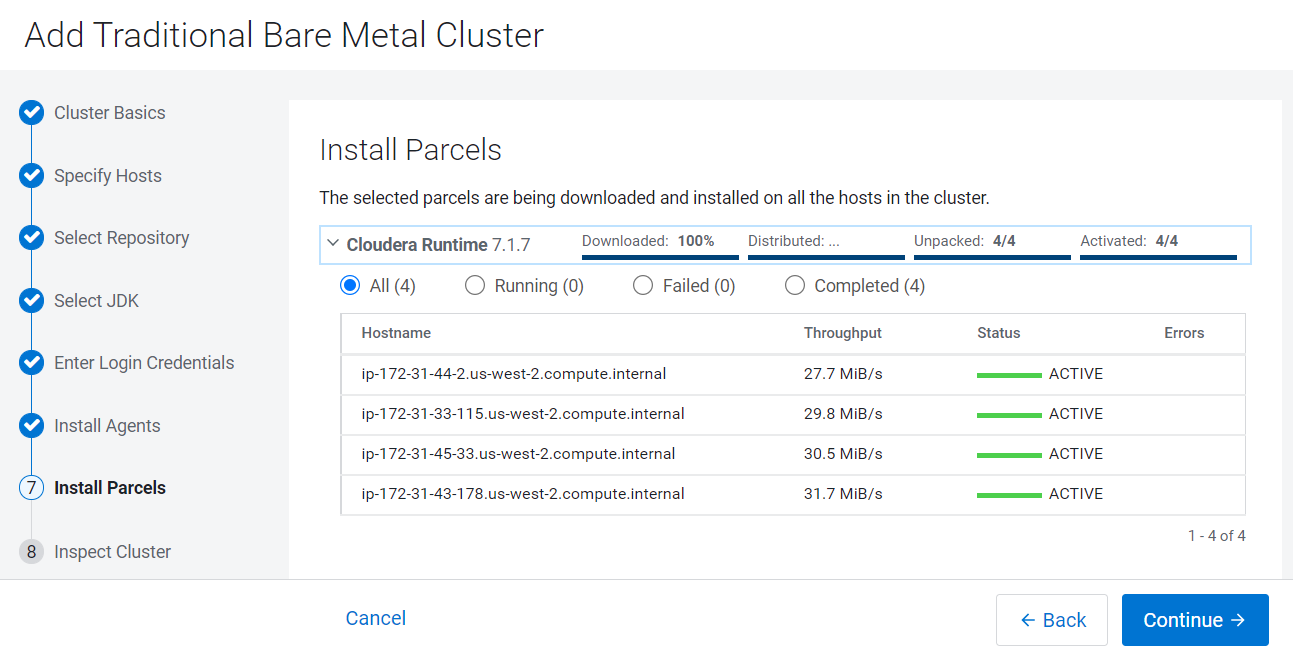Click ACTIVE status for ip-172-31-33-115 host
Image resolution: width=1293 pixels, height=661 pixels.
[1076, 414]
